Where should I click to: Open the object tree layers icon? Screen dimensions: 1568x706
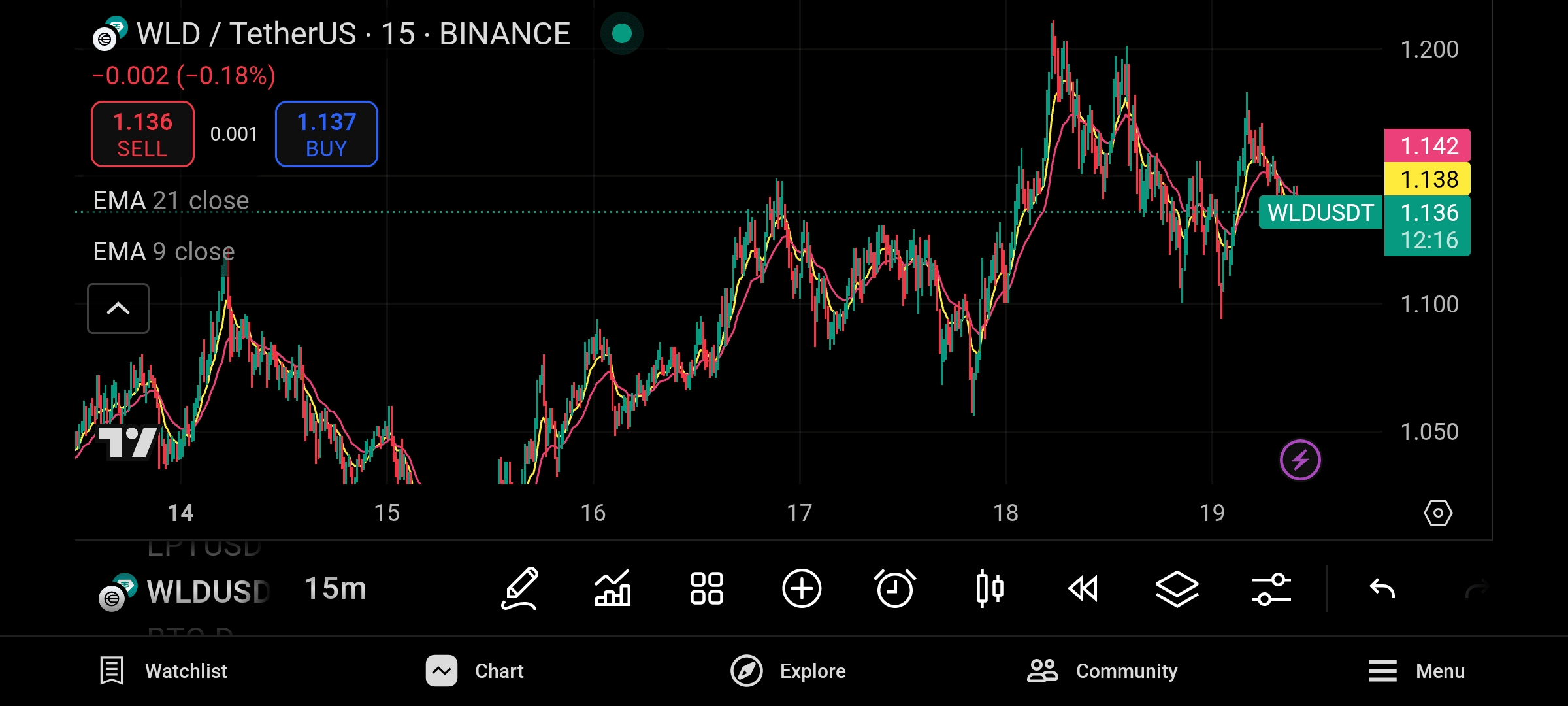(1177, 588)
